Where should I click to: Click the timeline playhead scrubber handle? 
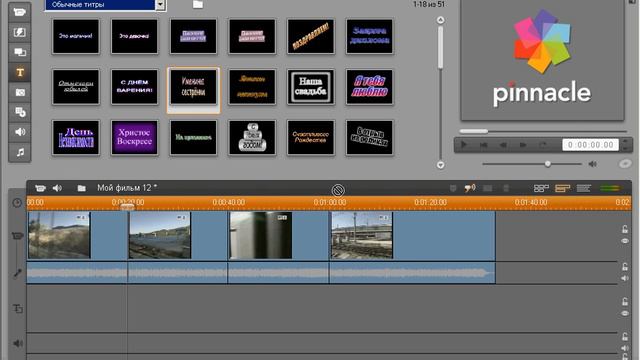127,207
